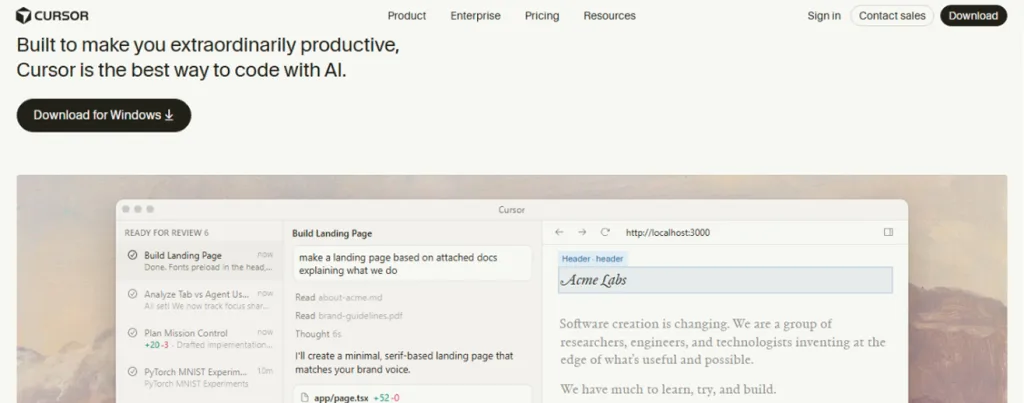This screenshot has height=403, width=1024.
Task: Click the 10m timestamp on PyTorch row
Action: pos(265,371)
